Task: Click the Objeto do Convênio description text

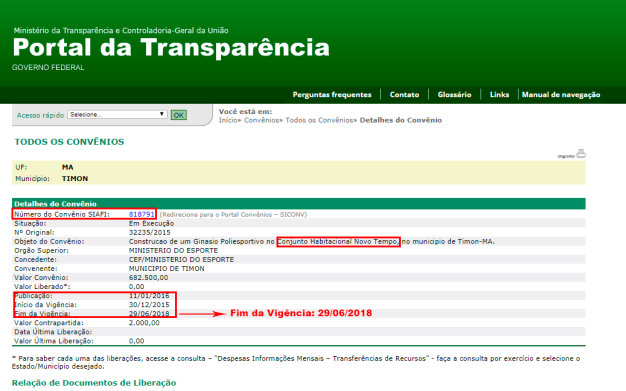Action: pos(311,242)
